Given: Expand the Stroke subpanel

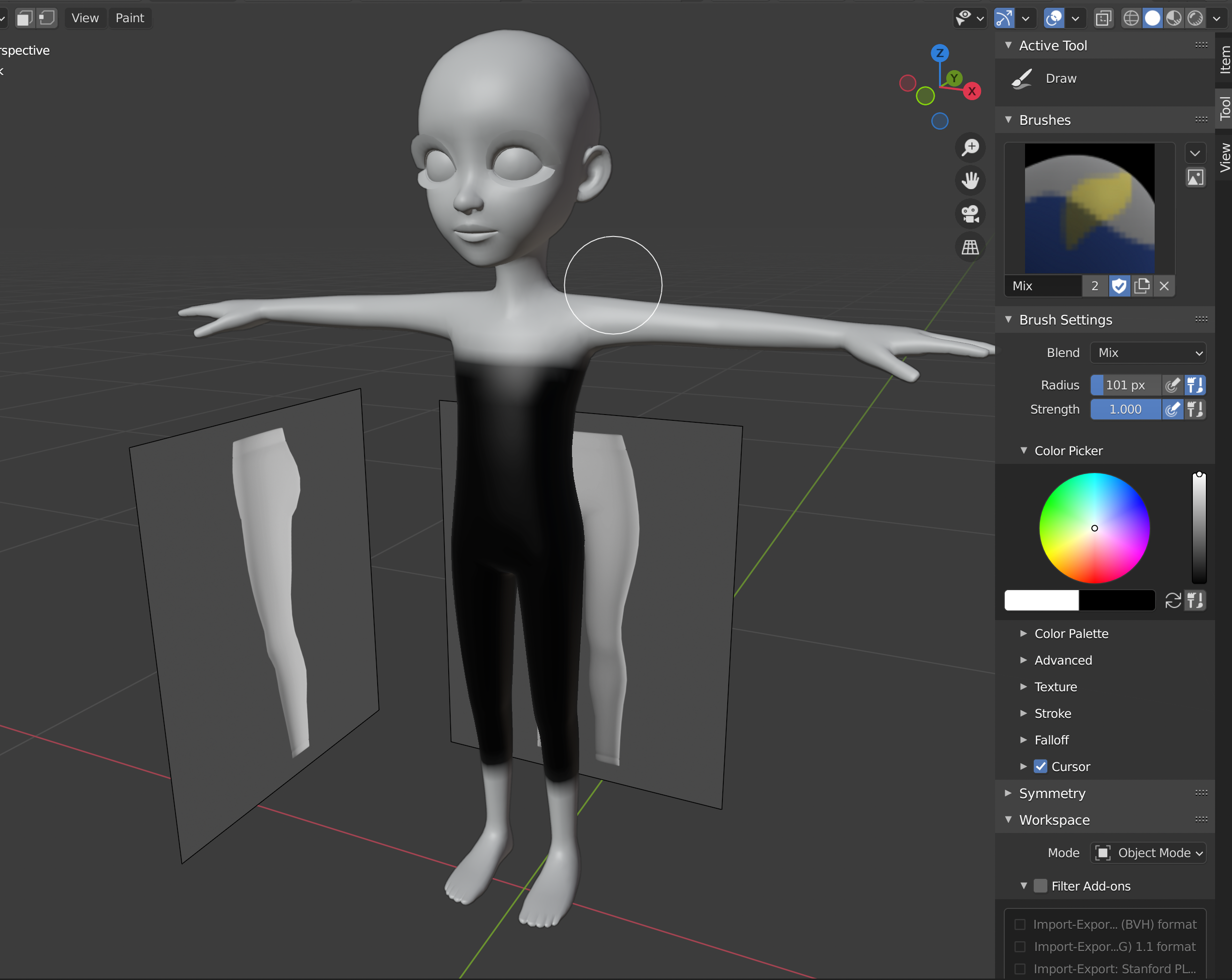Looking at the screenshot, I should click(x=1053, y=713).
